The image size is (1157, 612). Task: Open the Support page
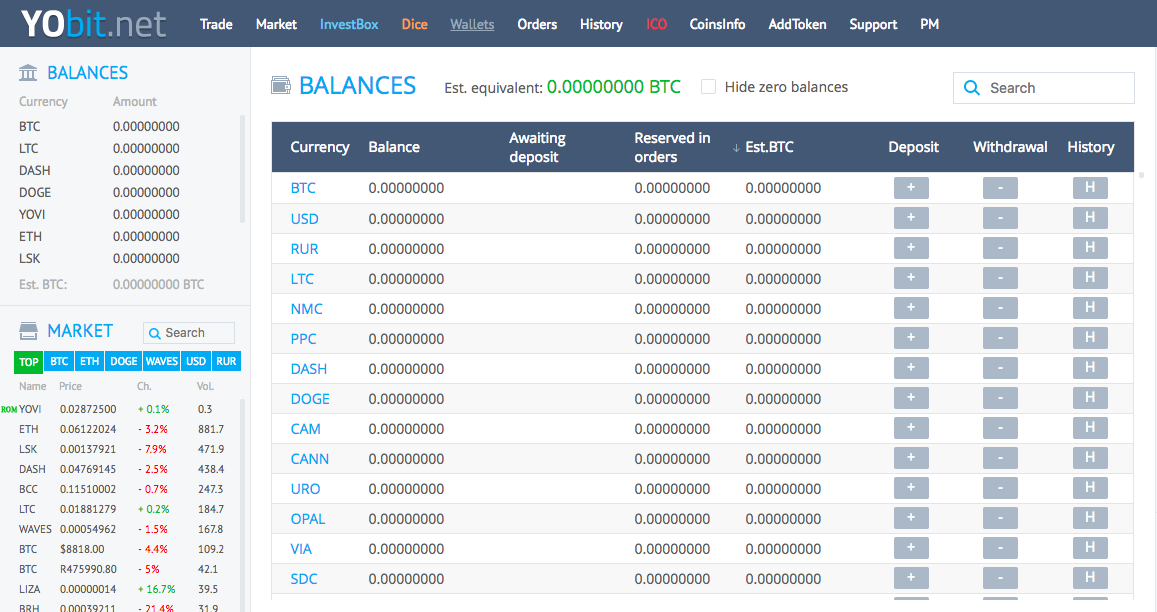pos(873,24)
